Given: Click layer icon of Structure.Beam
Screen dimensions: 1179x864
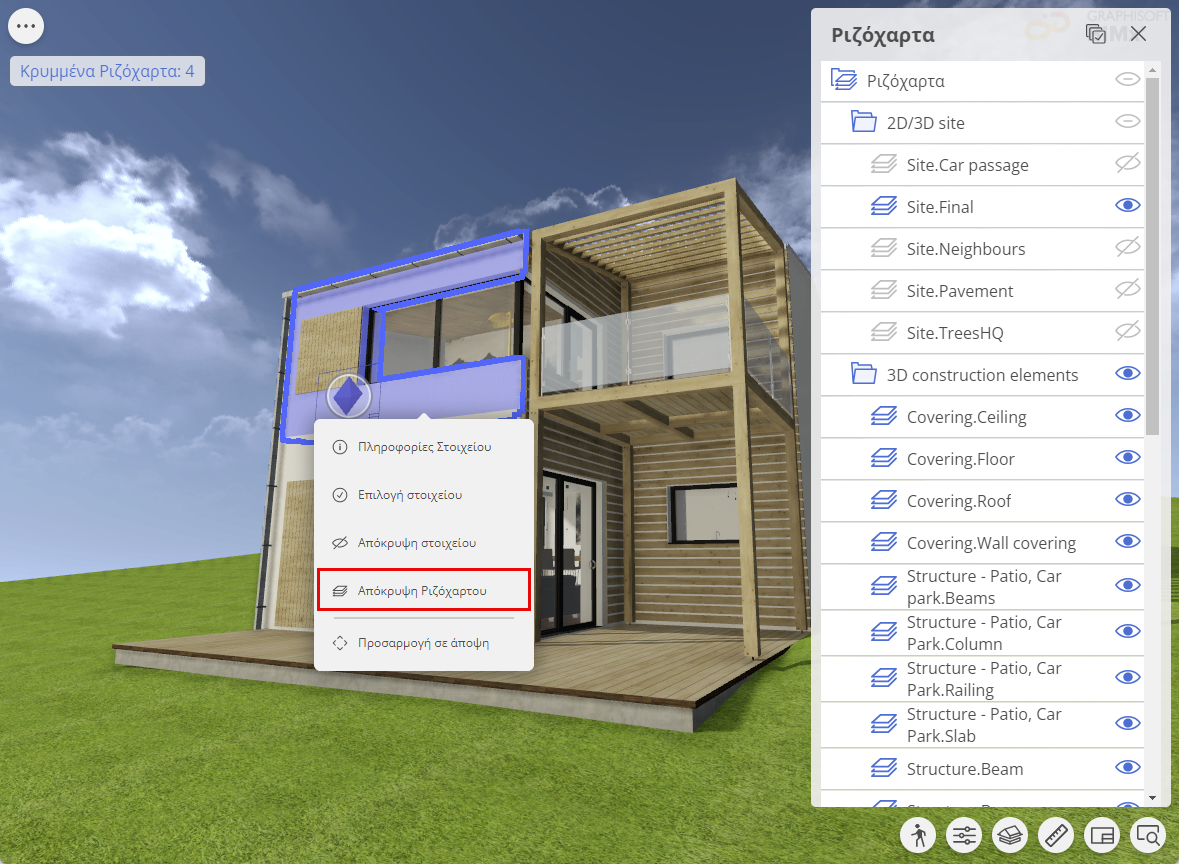Looking at the screenshot, I should [x=884, y=768].
